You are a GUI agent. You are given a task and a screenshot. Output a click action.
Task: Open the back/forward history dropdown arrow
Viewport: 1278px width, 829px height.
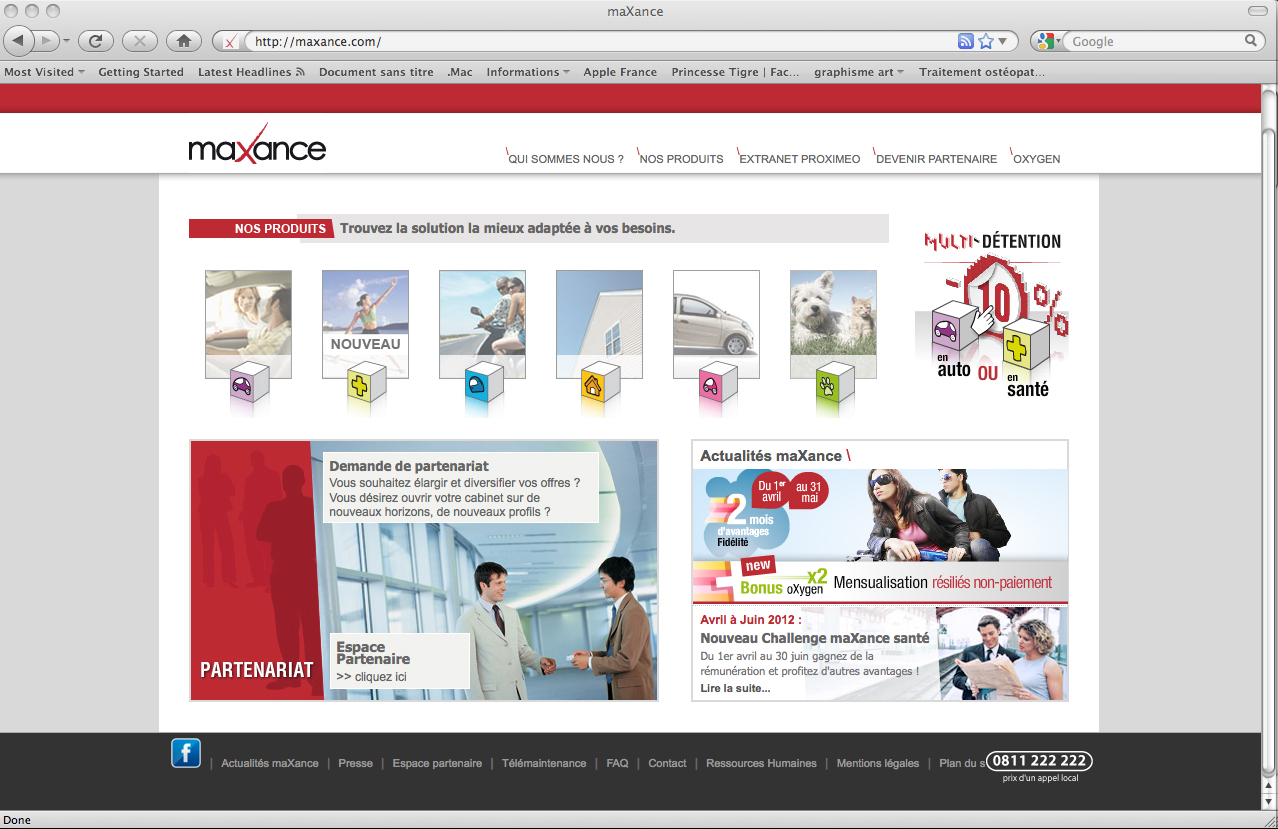click(x=67, y=42)
